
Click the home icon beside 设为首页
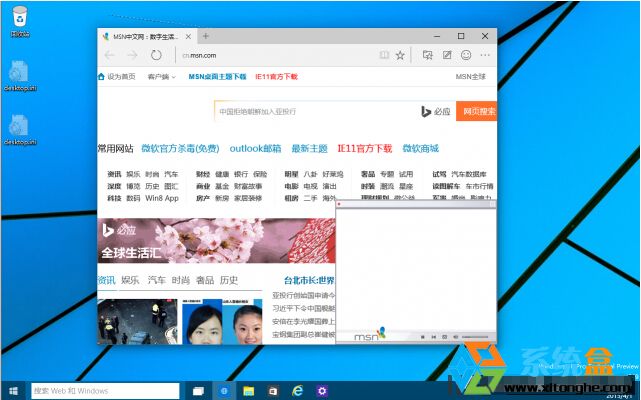tap(101, 76)
